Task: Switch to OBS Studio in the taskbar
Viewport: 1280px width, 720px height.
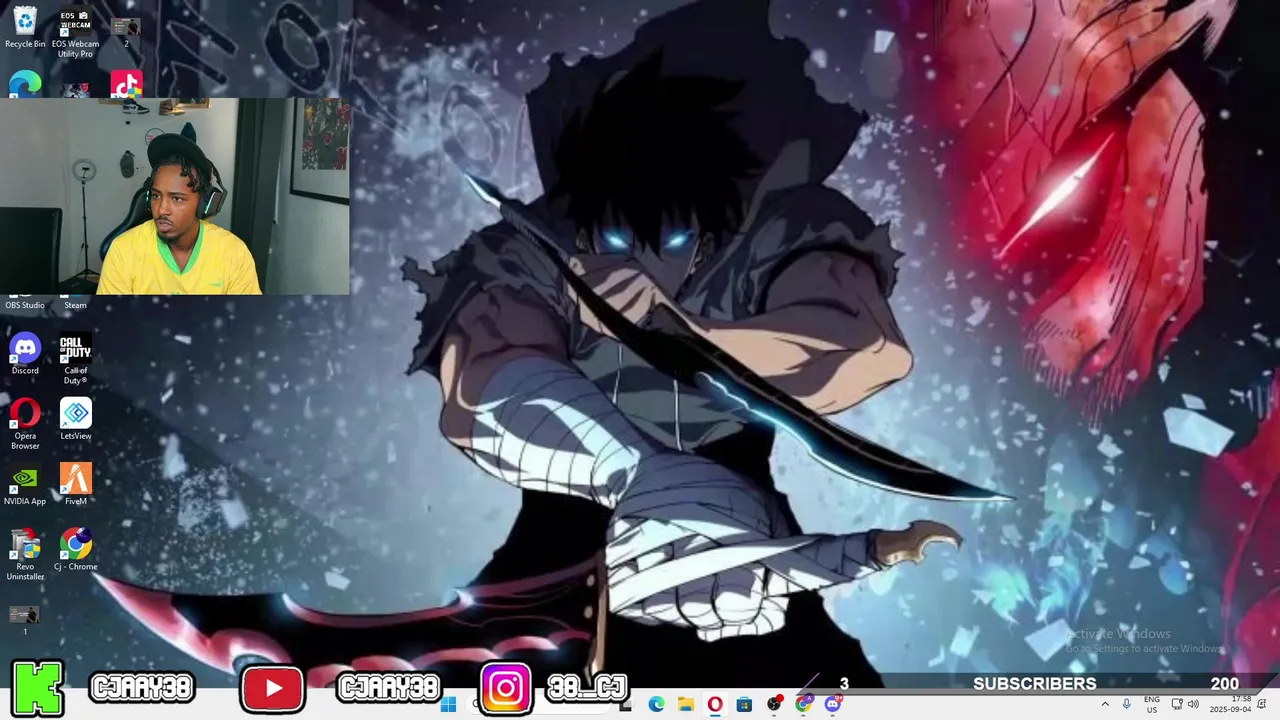Action: [x=774, y=704]
